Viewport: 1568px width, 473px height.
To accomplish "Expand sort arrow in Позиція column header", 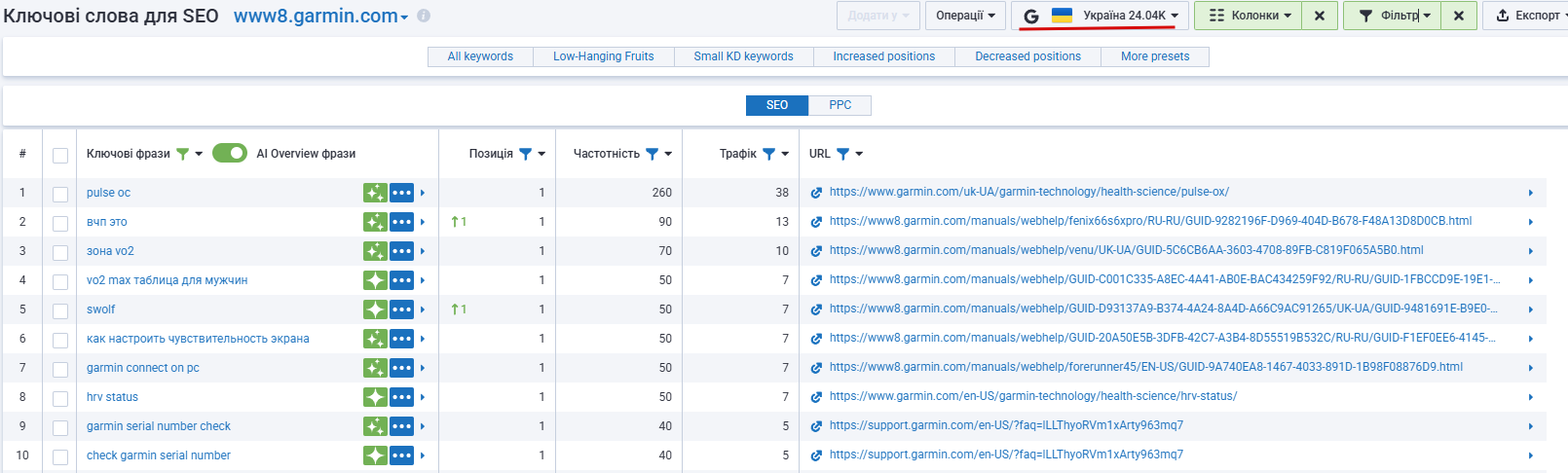I will point(541,154).
